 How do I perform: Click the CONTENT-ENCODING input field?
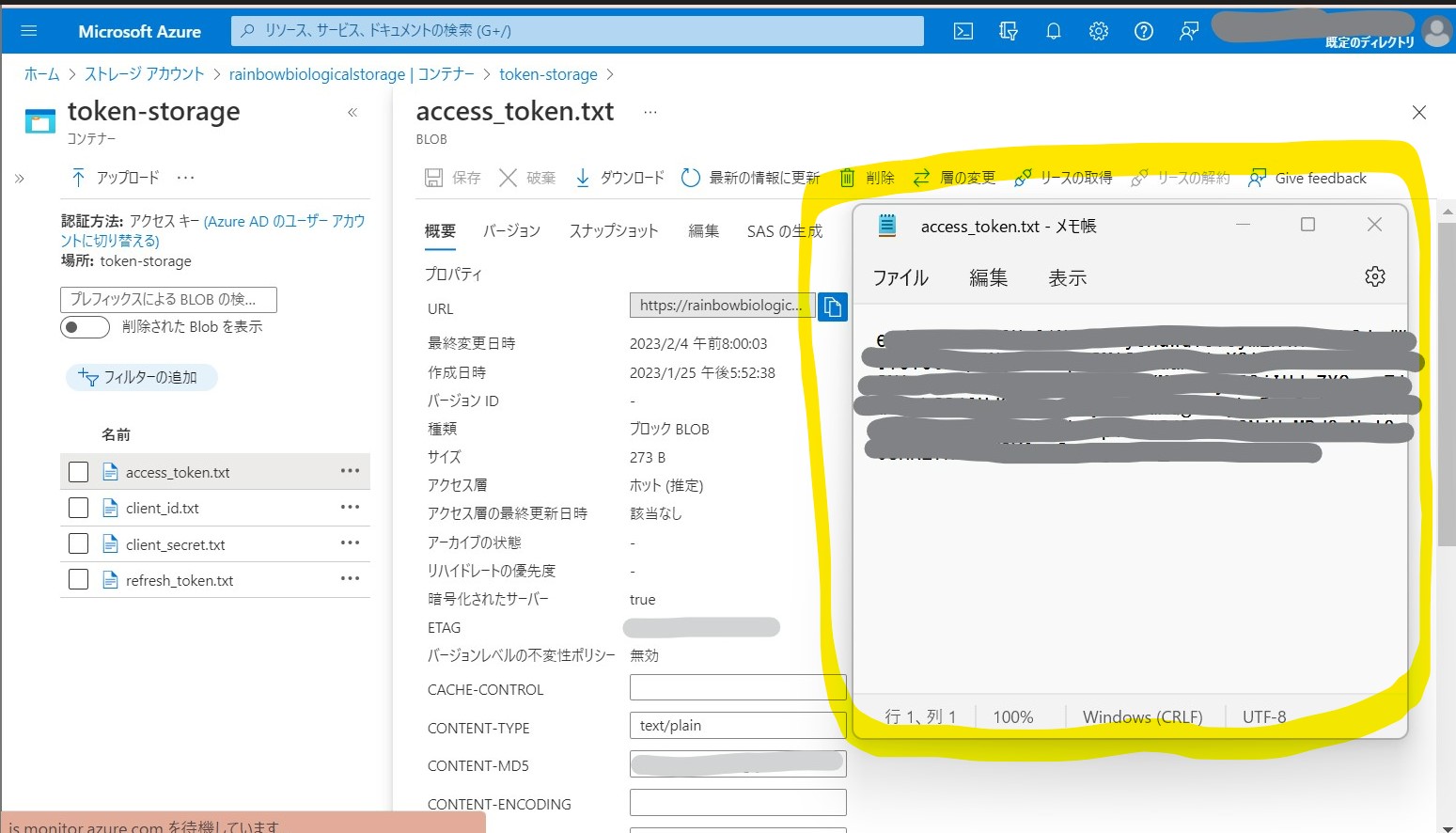738,802
